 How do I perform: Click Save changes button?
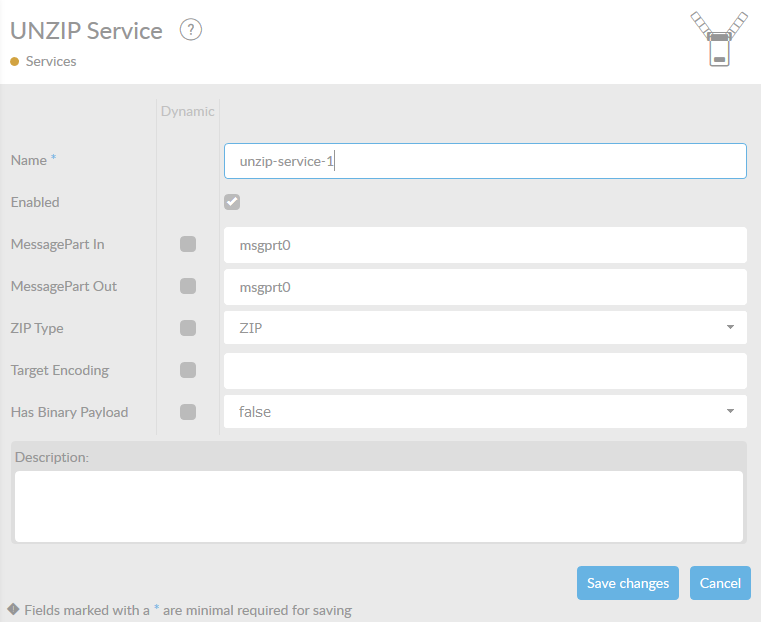(628, 583)
